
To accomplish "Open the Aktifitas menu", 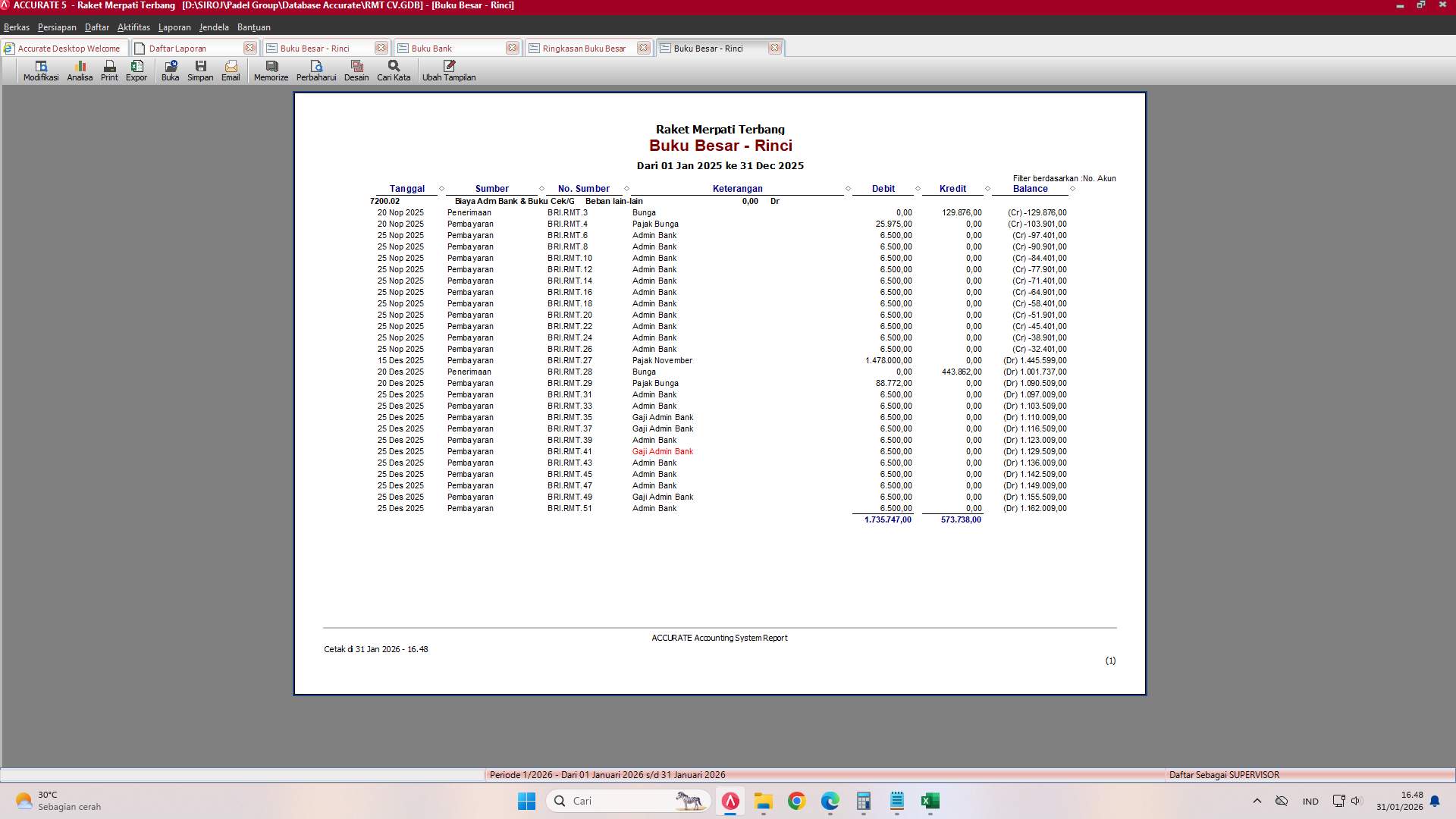I will (133, 27).
